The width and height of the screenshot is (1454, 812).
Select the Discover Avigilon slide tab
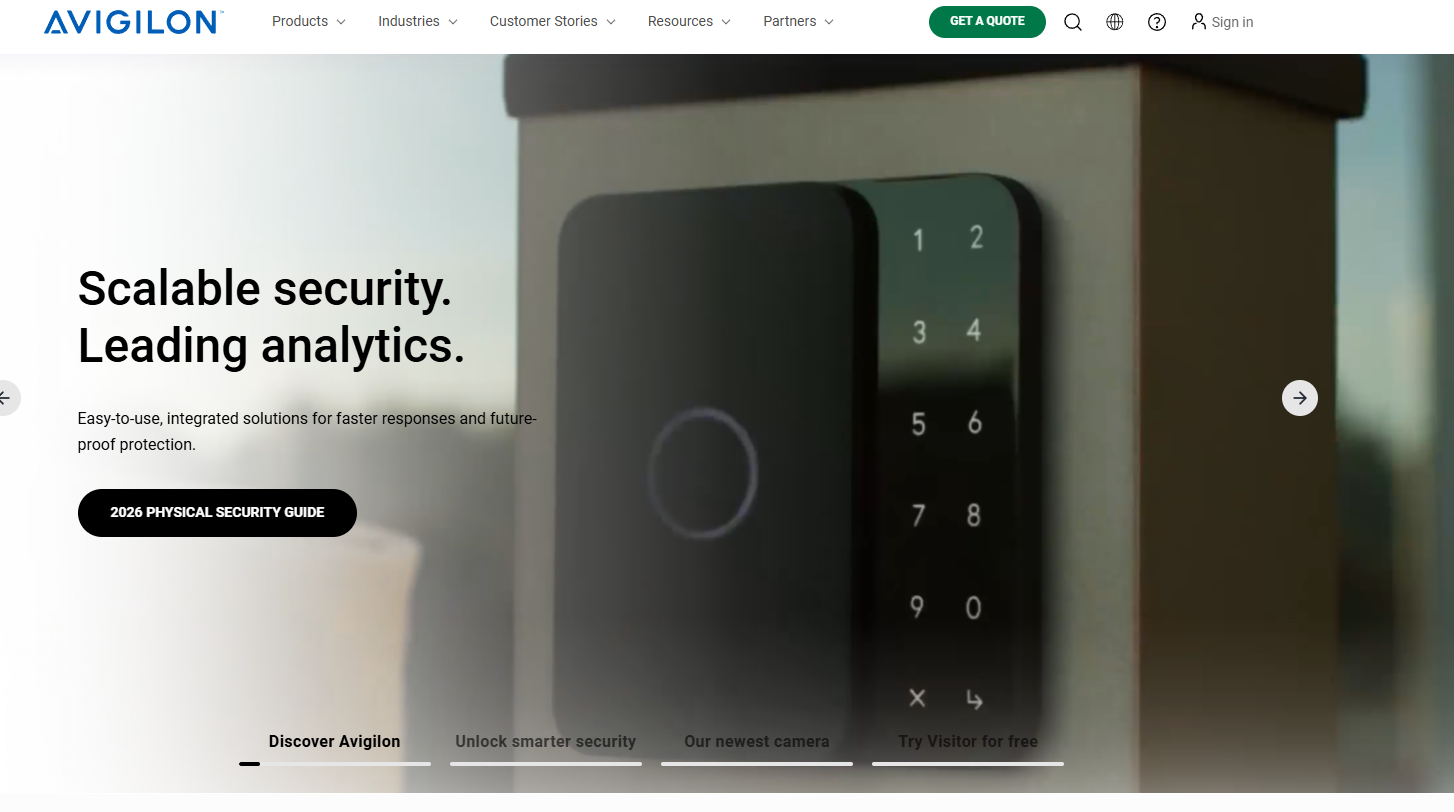click(334, 742)
